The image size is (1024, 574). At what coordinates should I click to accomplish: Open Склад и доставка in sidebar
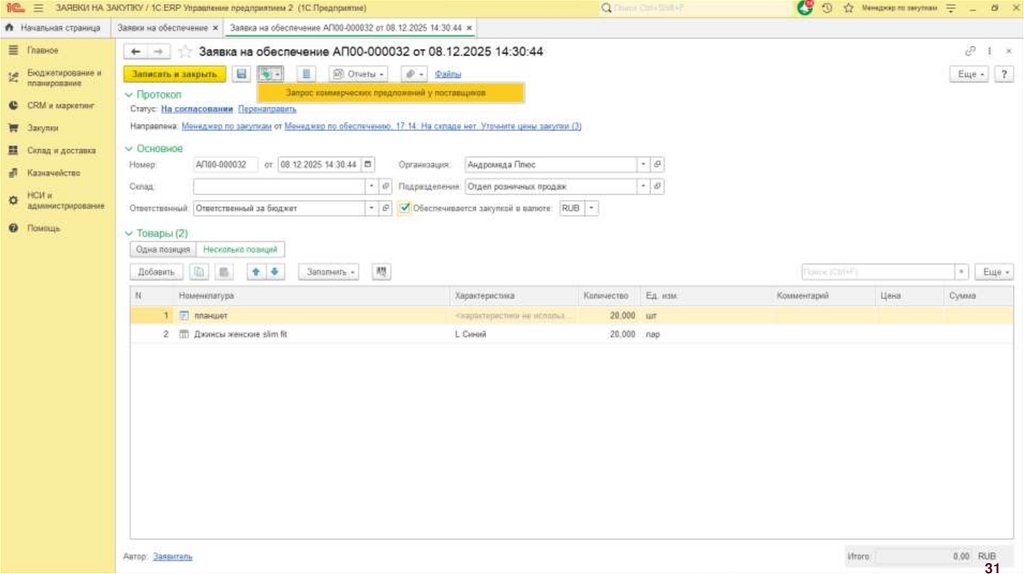click(61, 150)
